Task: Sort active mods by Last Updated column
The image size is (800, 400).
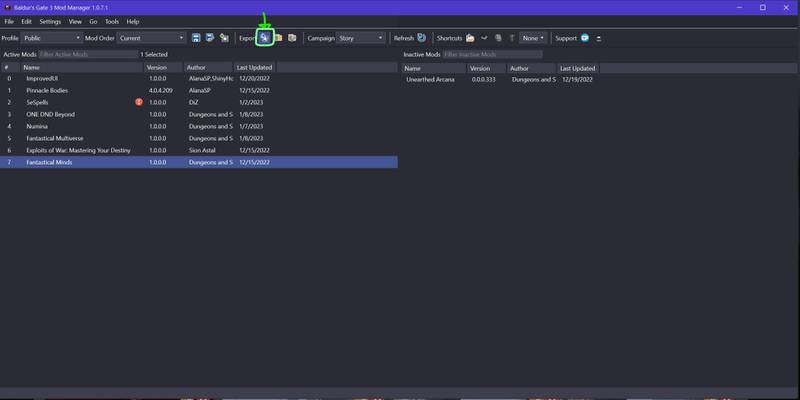Action: point(255,67)
